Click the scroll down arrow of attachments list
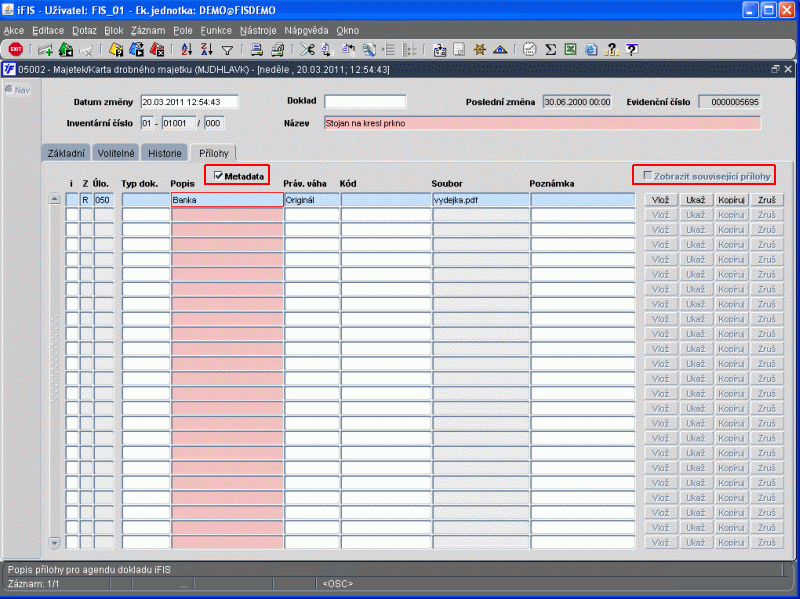 point(55,543)
